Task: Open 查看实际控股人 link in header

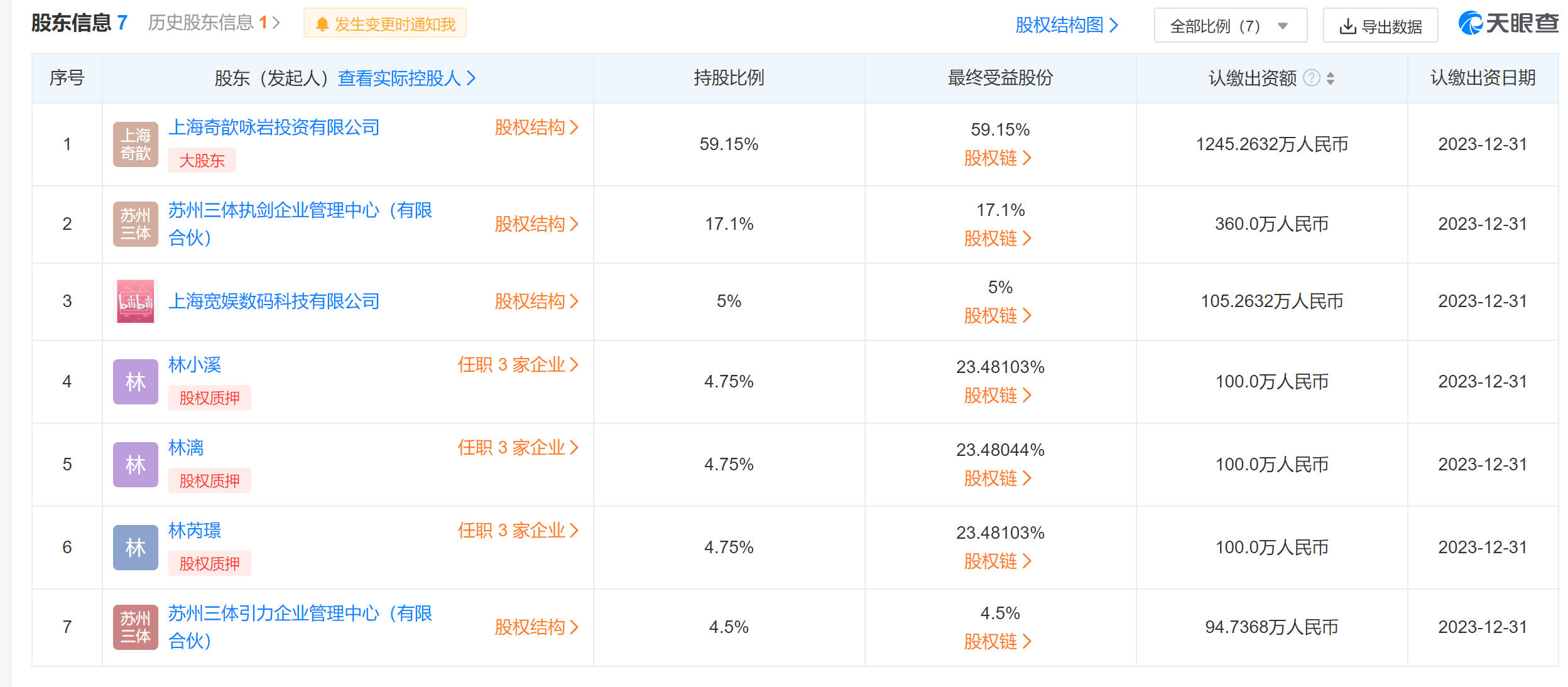Action: coord(407,78)
